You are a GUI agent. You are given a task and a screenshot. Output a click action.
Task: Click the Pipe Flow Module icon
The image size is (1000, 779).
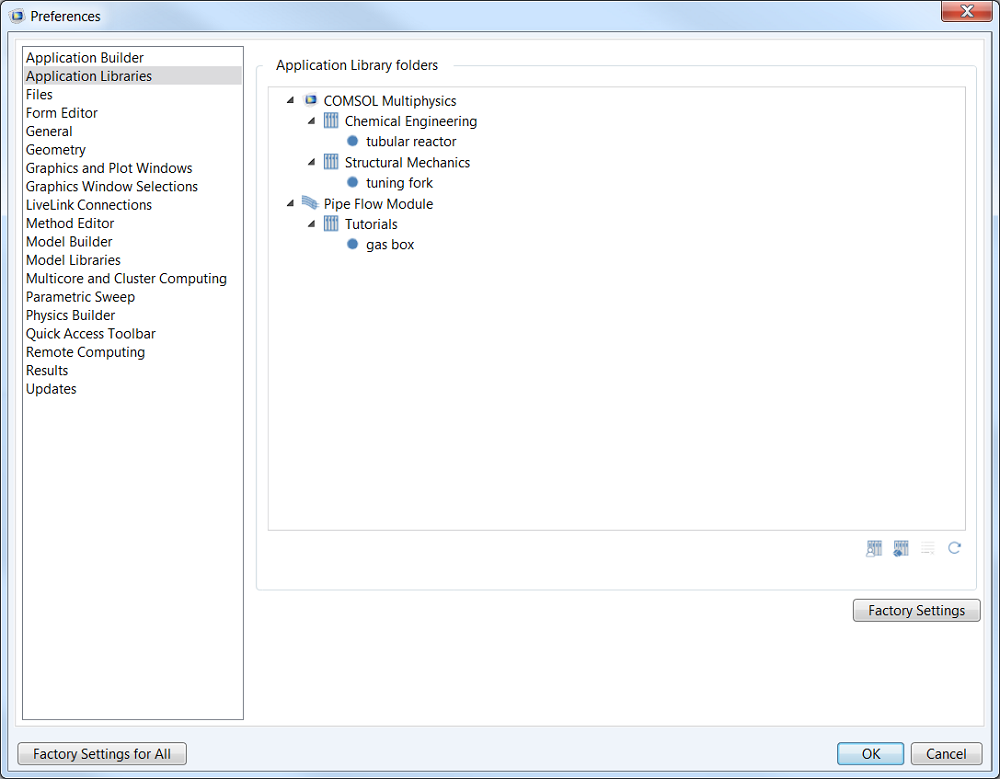(x=310, y=204)
